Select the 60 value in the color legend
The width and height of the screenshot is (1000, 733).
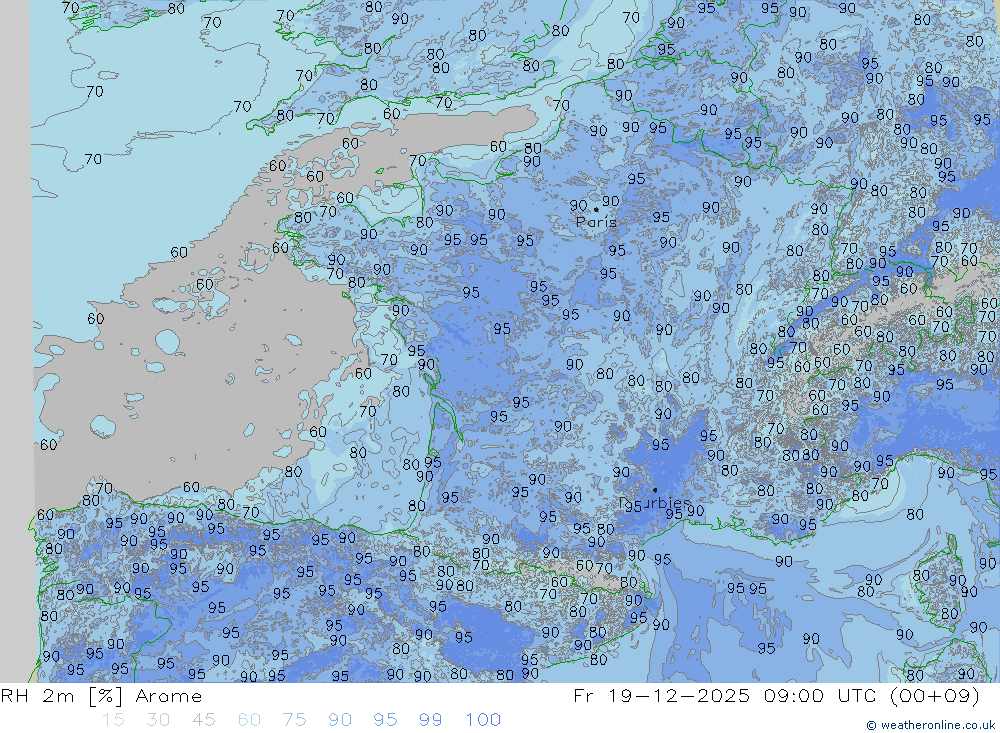coord(249,720)
